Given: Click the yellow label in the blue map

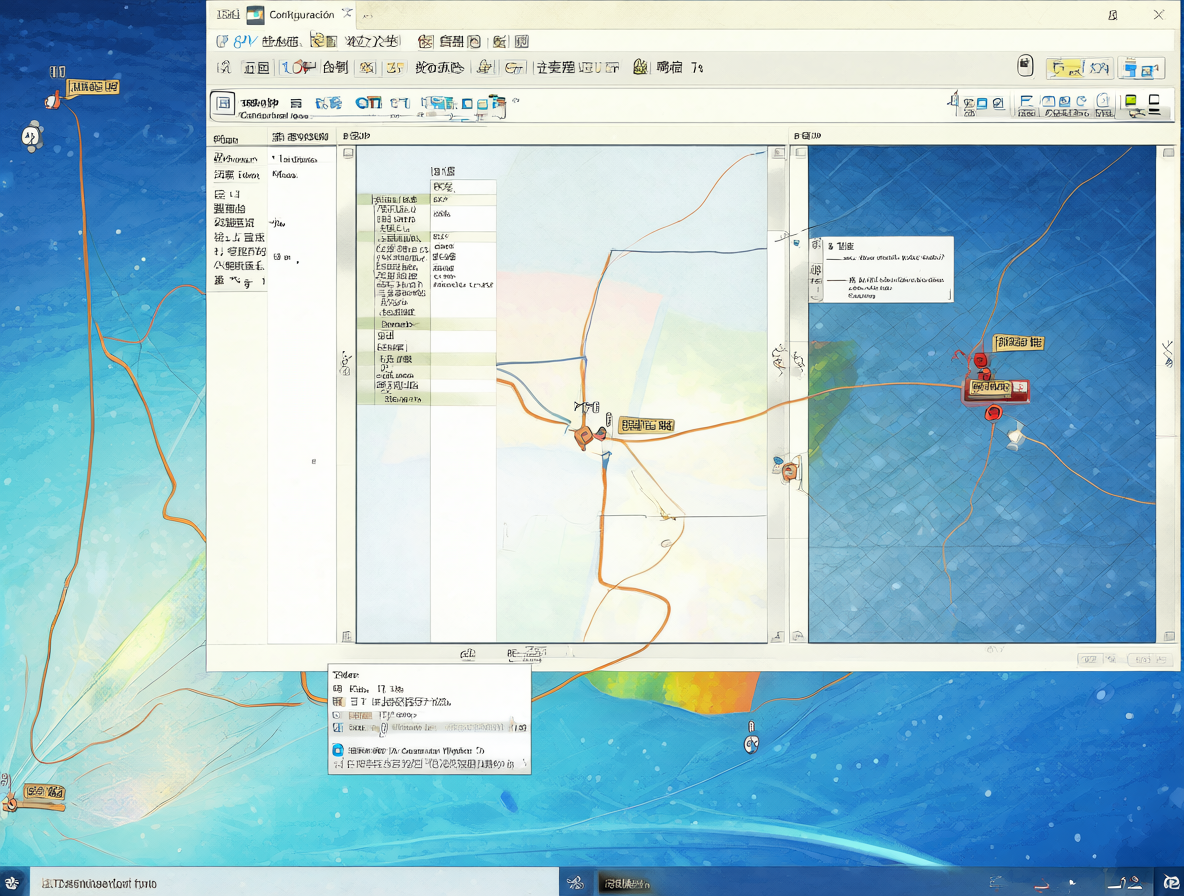Looking at the screenshot, I should click(x=1019, y=343).
